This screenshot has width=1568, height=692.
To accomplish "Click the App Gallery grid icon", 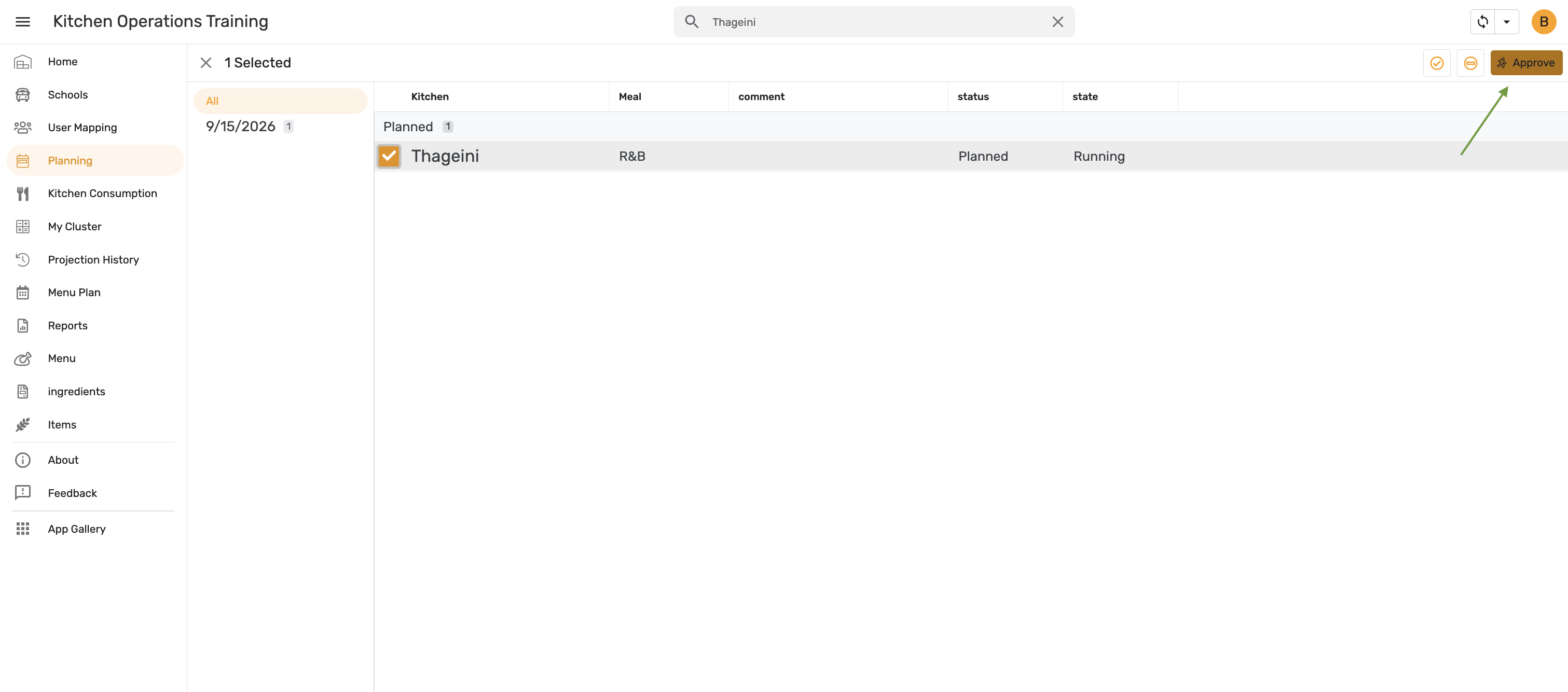I will click(22, 528).
